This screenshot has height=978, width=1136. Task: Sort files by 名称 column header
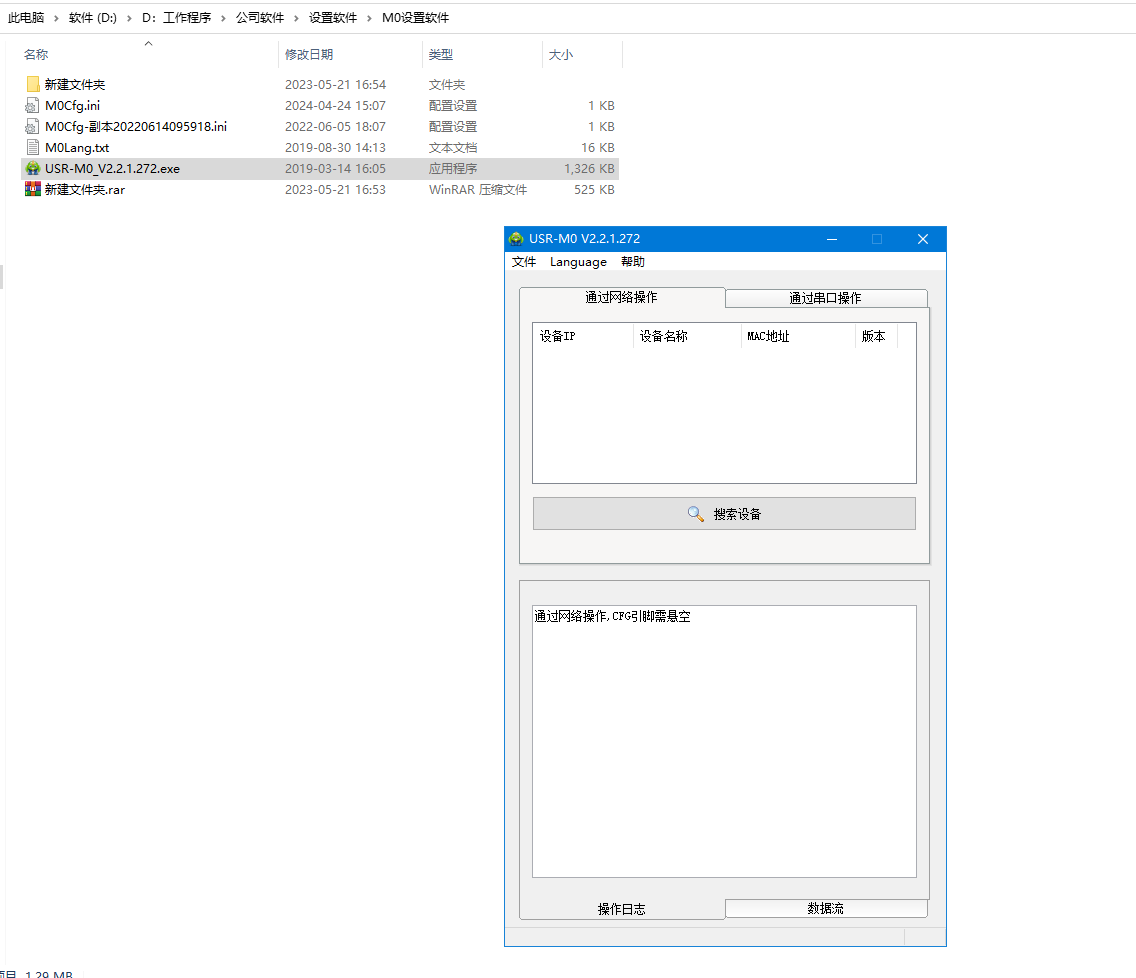pos(36,55)
